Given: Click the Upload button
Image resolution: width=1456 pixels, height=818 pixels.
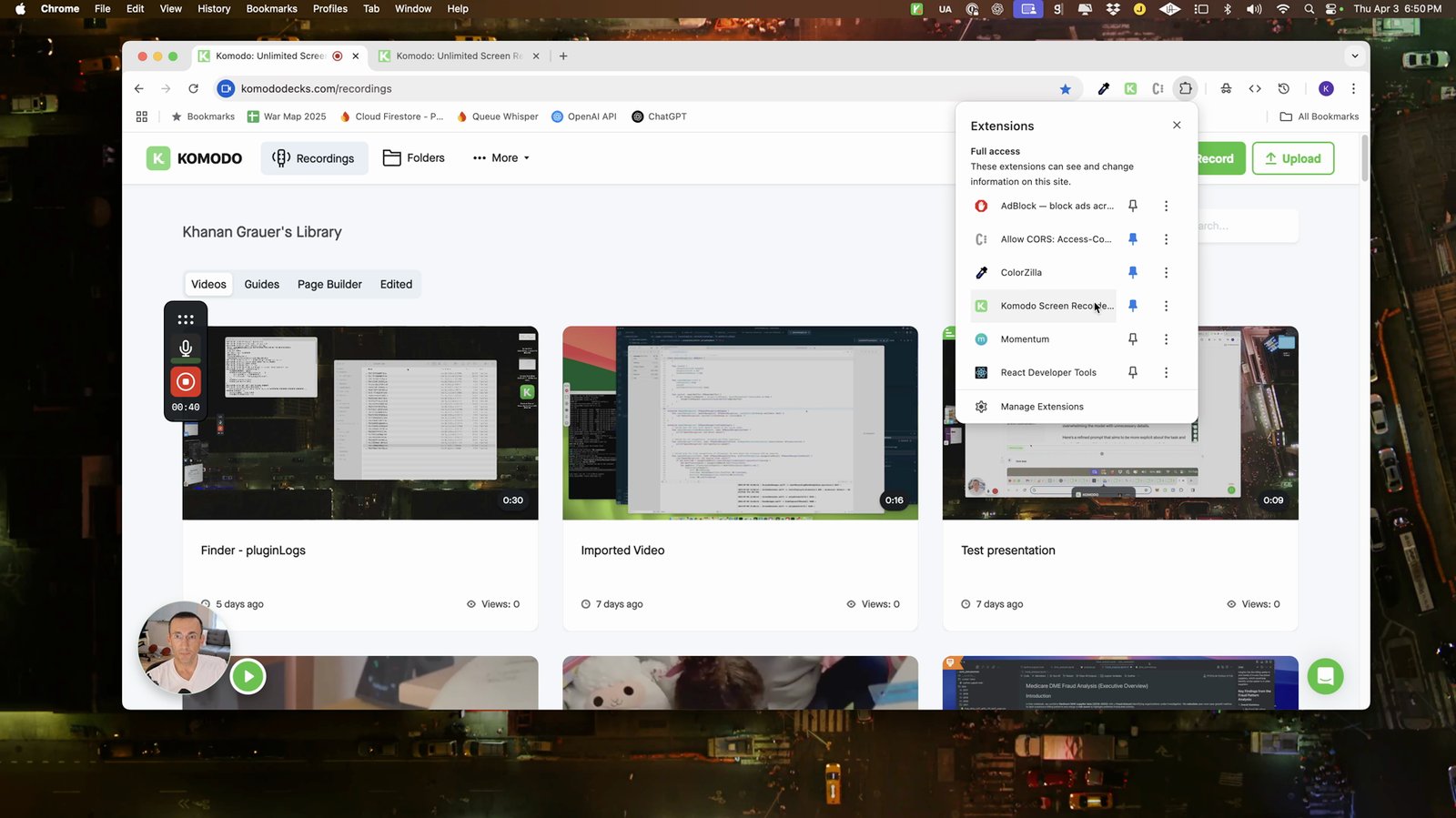Looking at the screenshot, I should 1293,158.
